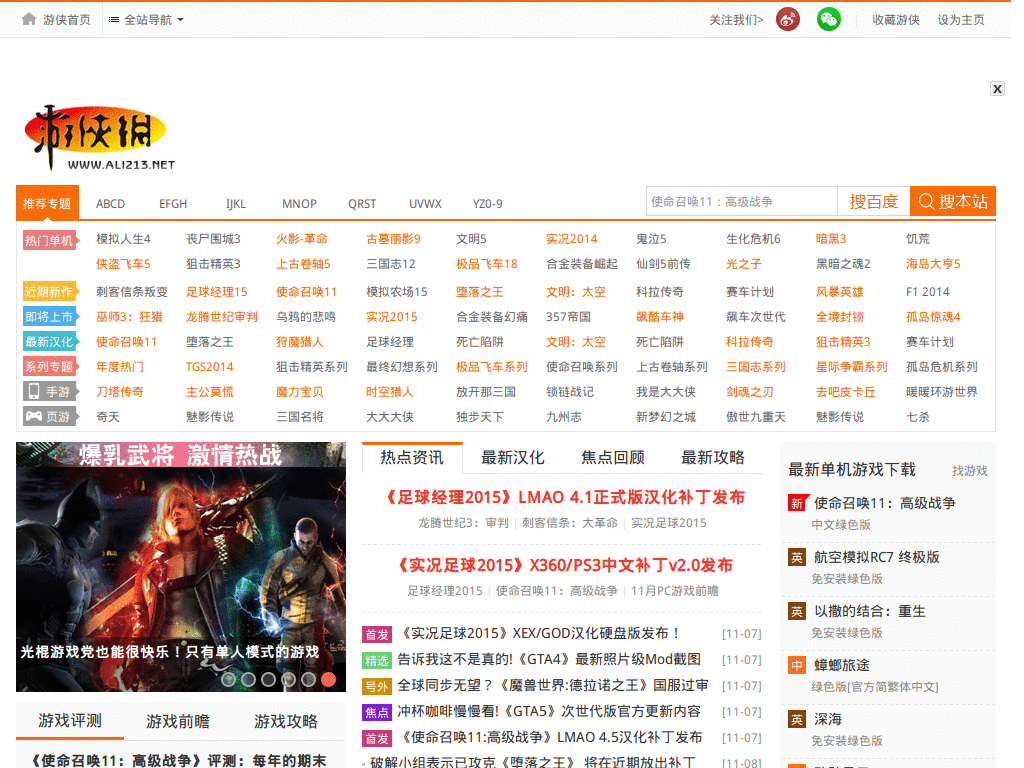Open the 模拟人生4 game link

[123, 239]
